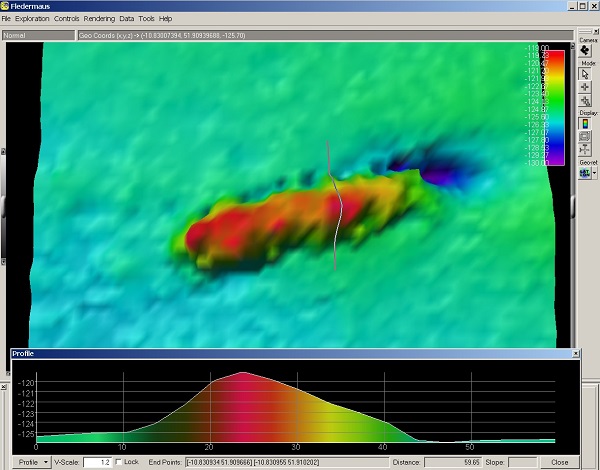Click the Close button in Profile panel
Viewport: 600px width, 470px height.
[559, 462]
